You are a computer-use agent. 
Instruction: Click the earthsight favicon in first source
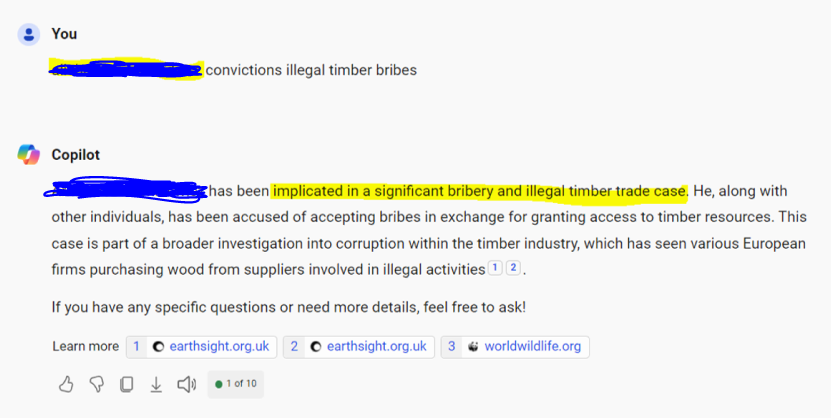coord(158,347)
